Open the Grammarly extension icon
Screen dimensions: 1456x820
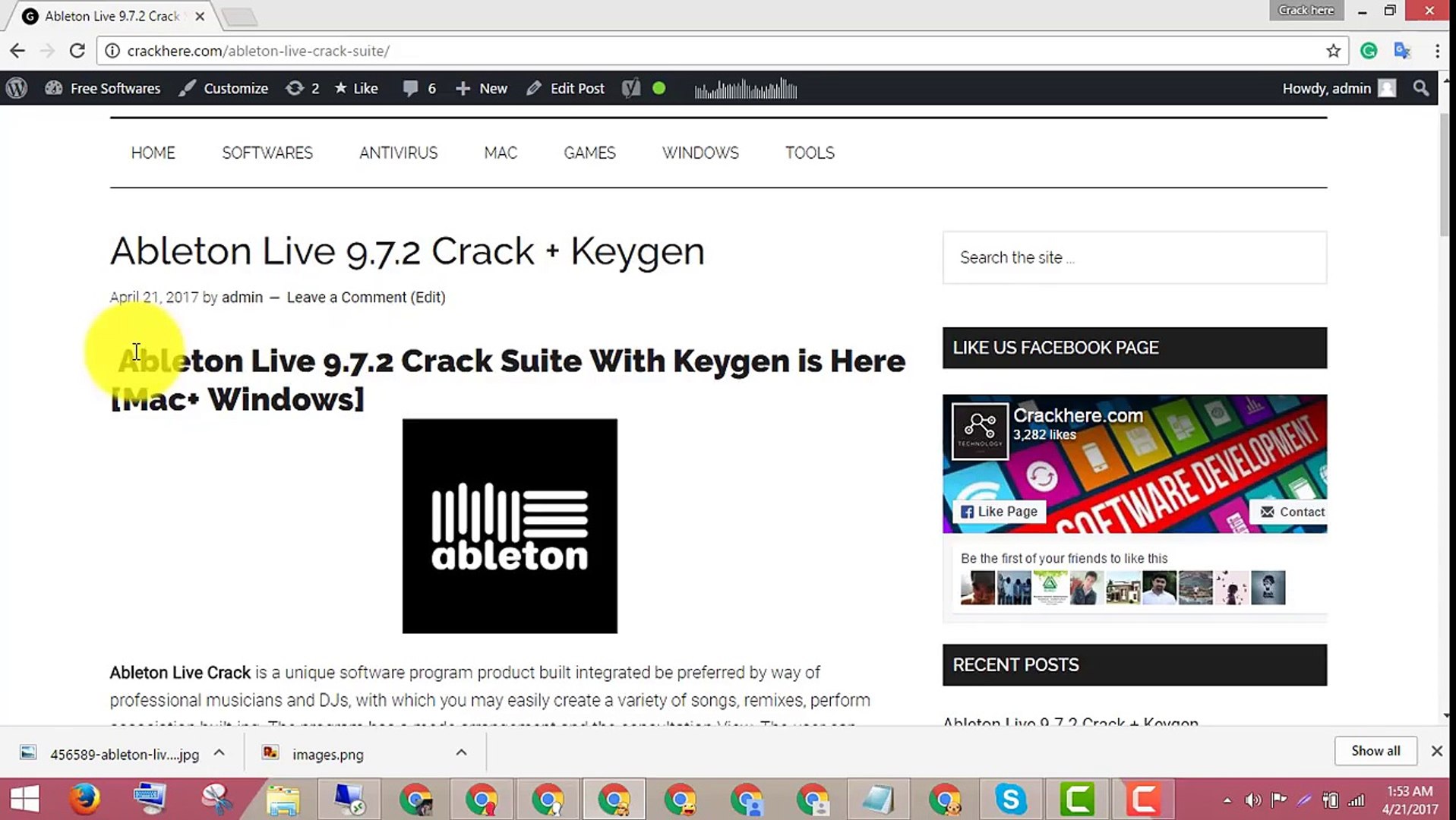1369,51
